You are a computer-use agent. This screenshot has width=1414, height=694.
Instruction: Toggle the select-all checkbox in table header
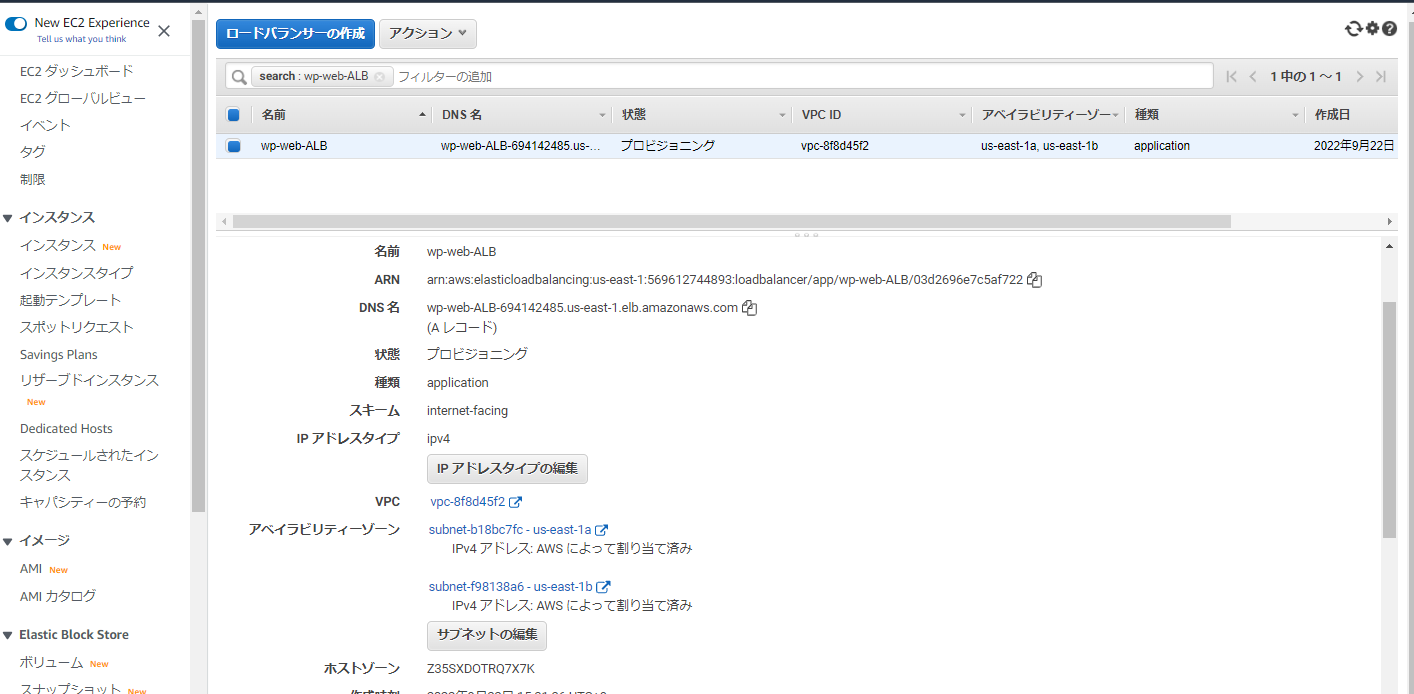(x=233, y=115)
